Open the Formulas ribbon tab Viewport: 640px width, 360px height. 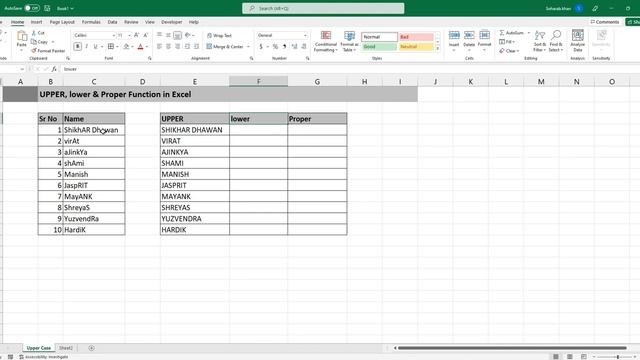91,22
